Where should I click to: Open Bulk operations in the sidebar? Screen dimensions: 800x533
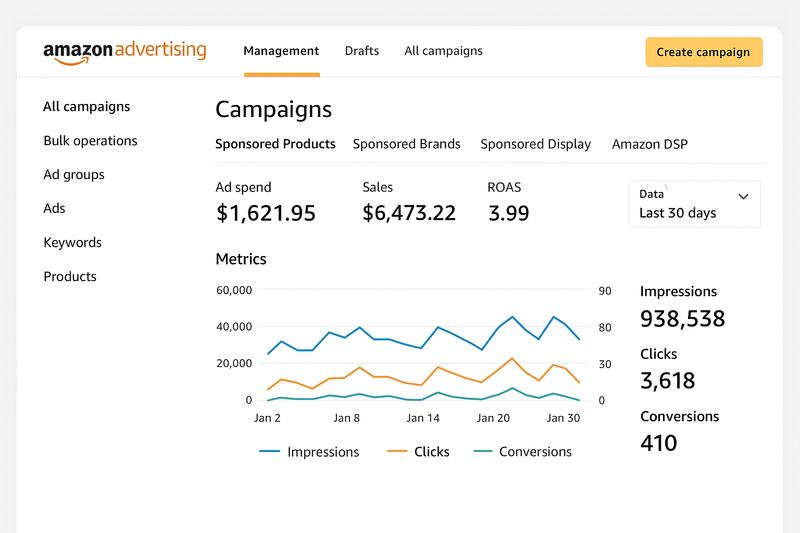[x=90, y=141]
